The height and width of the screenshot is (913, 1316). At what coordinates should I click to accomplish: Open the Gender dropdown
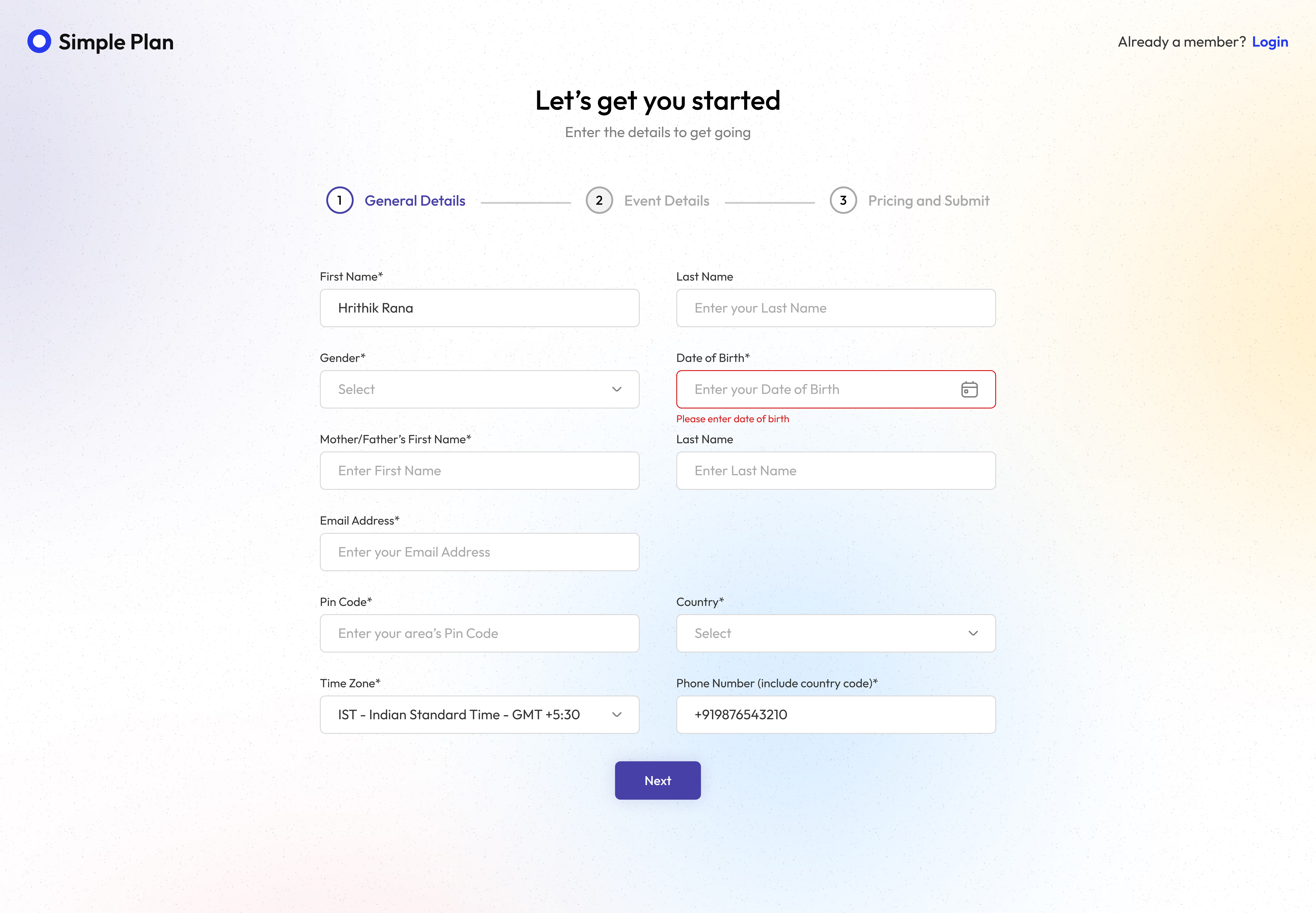point(479,390)
